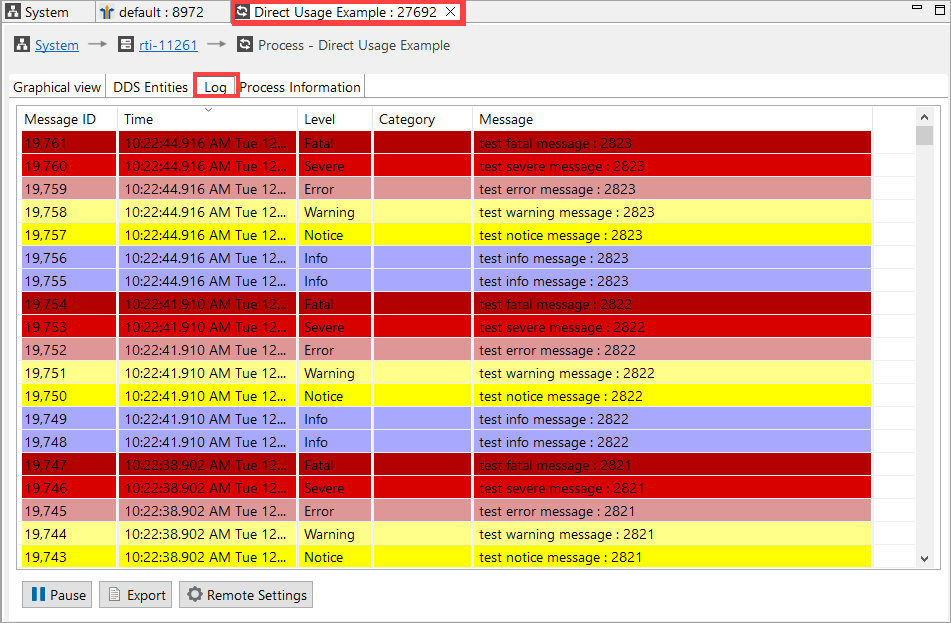Select log row with ID 19,752
Image resolution: width=951 pixels, height=623 pixels.
click(x=446, y=351)
